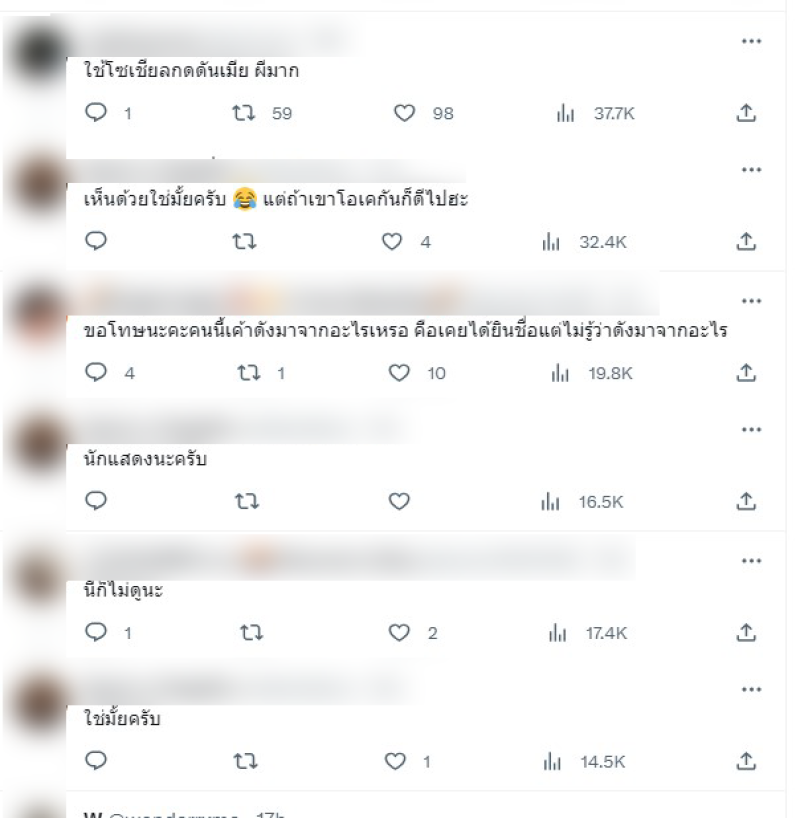Open more options on the 32.4K-view tweet
Screen dimensions: 800x818
(x=751, y=170)
